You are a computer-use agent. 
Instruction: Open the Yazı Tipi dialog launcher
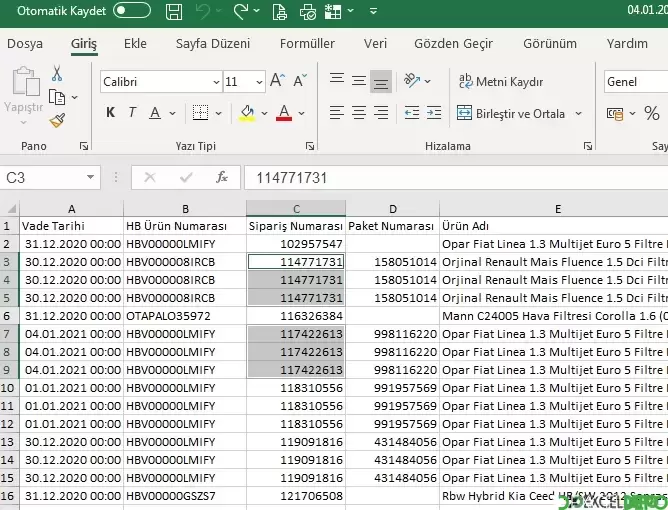[x=310, y=146]
